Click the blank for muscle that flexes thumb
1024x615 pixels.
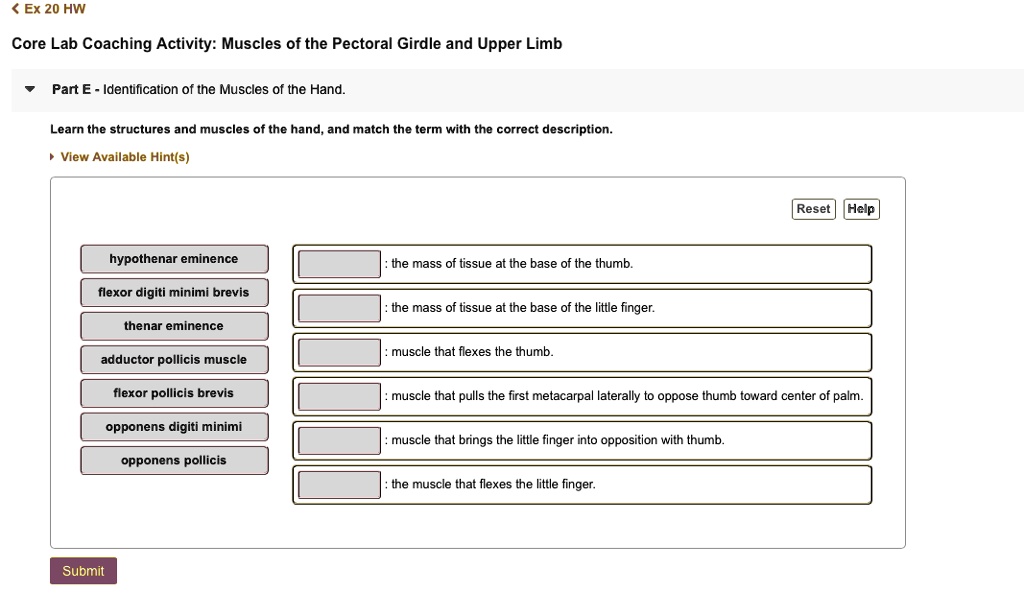coord(338,352)
